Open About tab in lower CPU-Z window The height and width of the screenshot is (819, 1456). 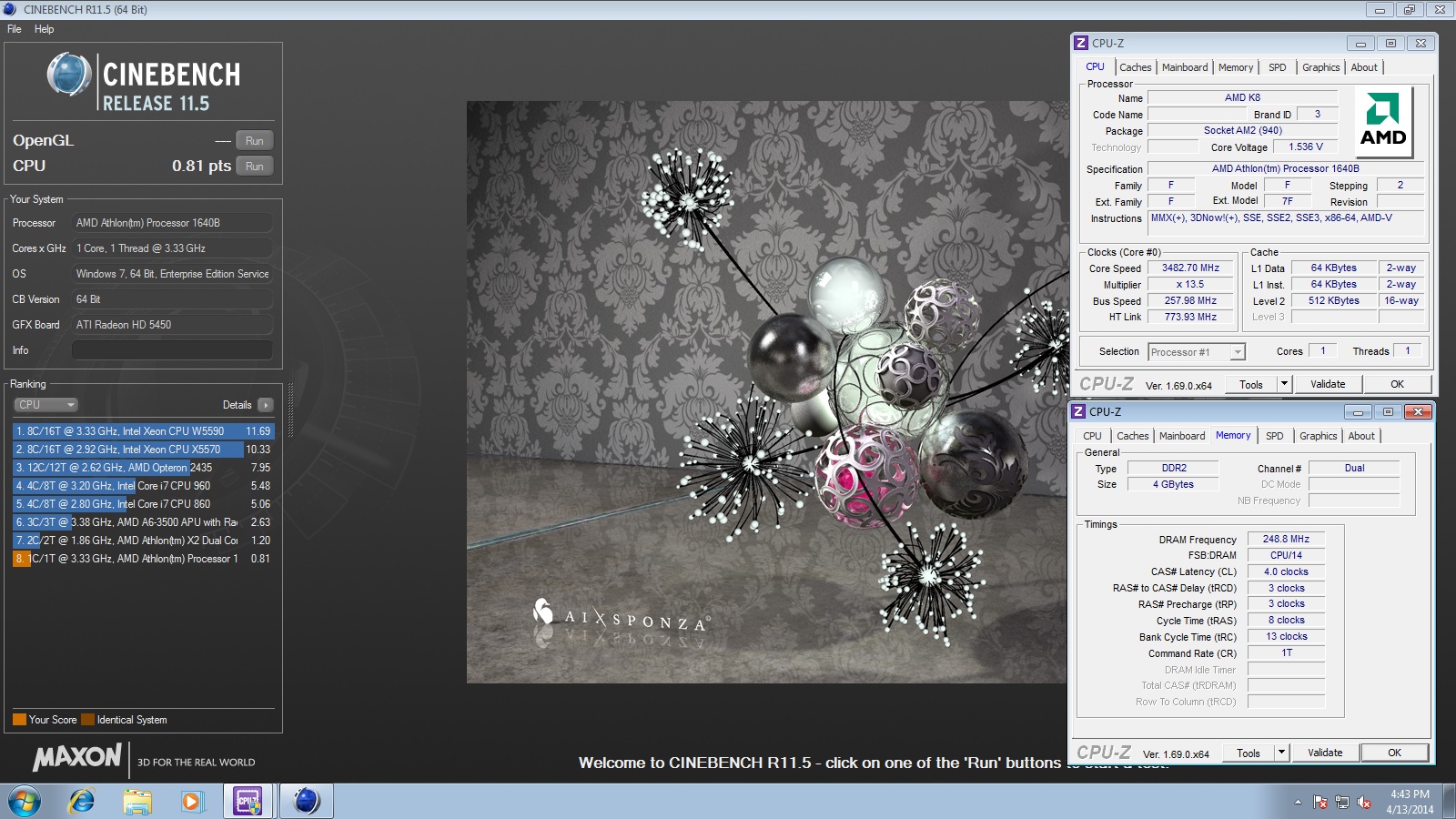[1361, 436]
